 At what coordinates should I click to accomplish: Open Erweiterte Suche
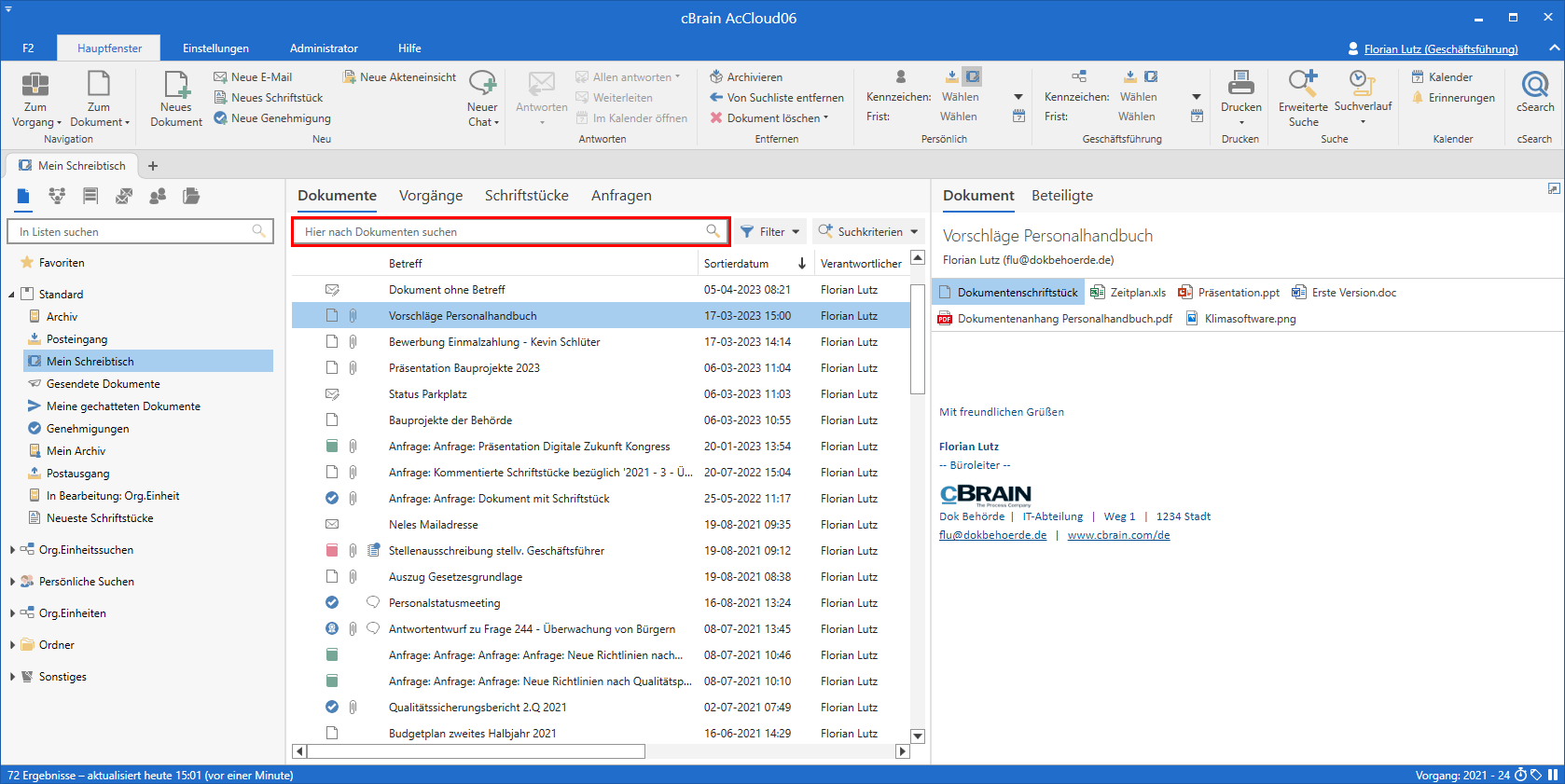coord(1303,98)
